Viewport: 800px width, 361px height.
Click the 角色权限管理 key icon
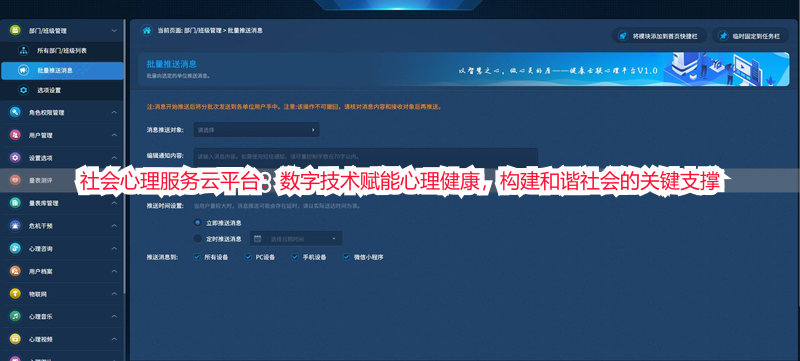15,112
